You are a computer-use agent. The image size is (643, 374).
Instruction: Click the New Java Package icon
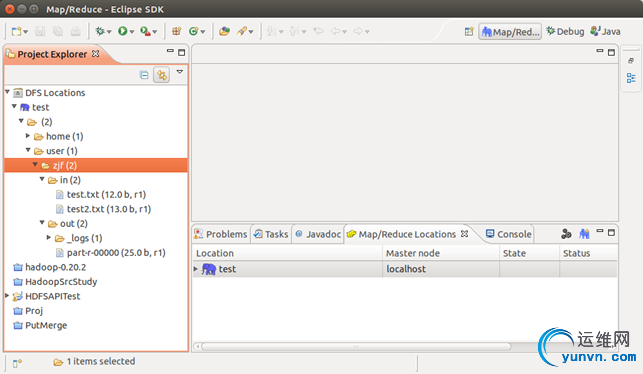pos(177,31)
